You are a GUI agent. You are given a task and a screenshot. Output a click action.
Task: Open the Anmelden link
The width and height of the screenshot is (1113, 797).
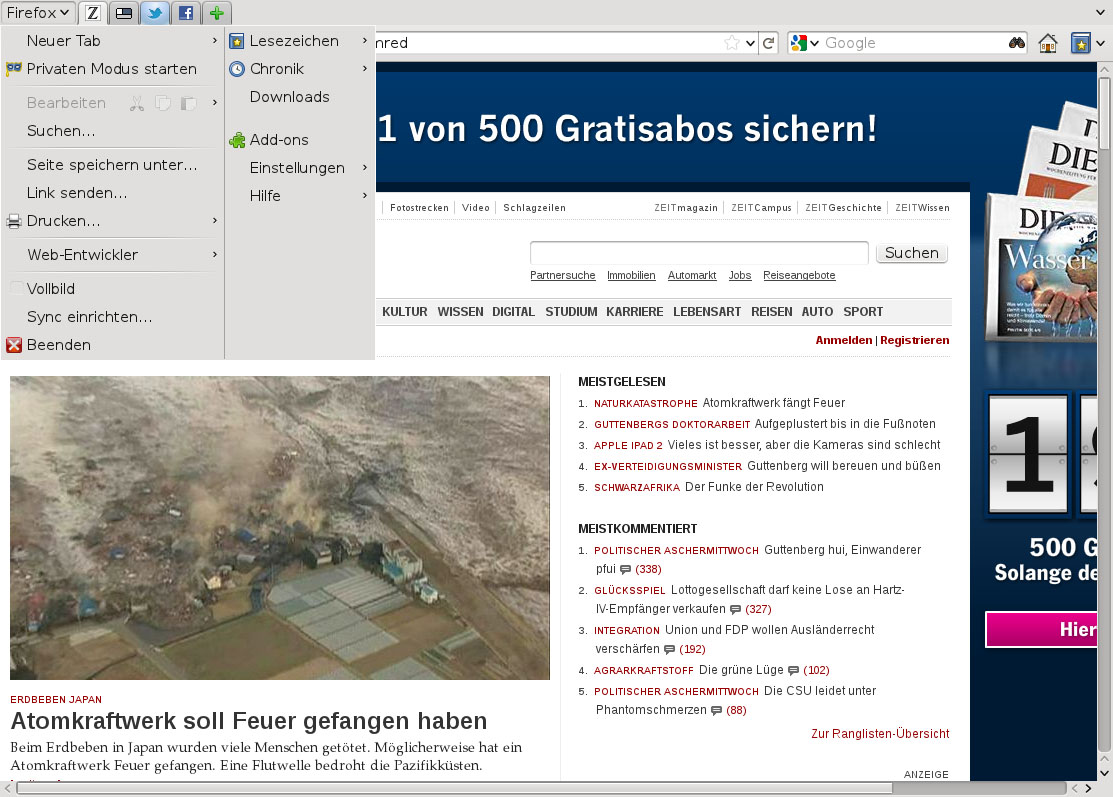(x=844, y=340)
